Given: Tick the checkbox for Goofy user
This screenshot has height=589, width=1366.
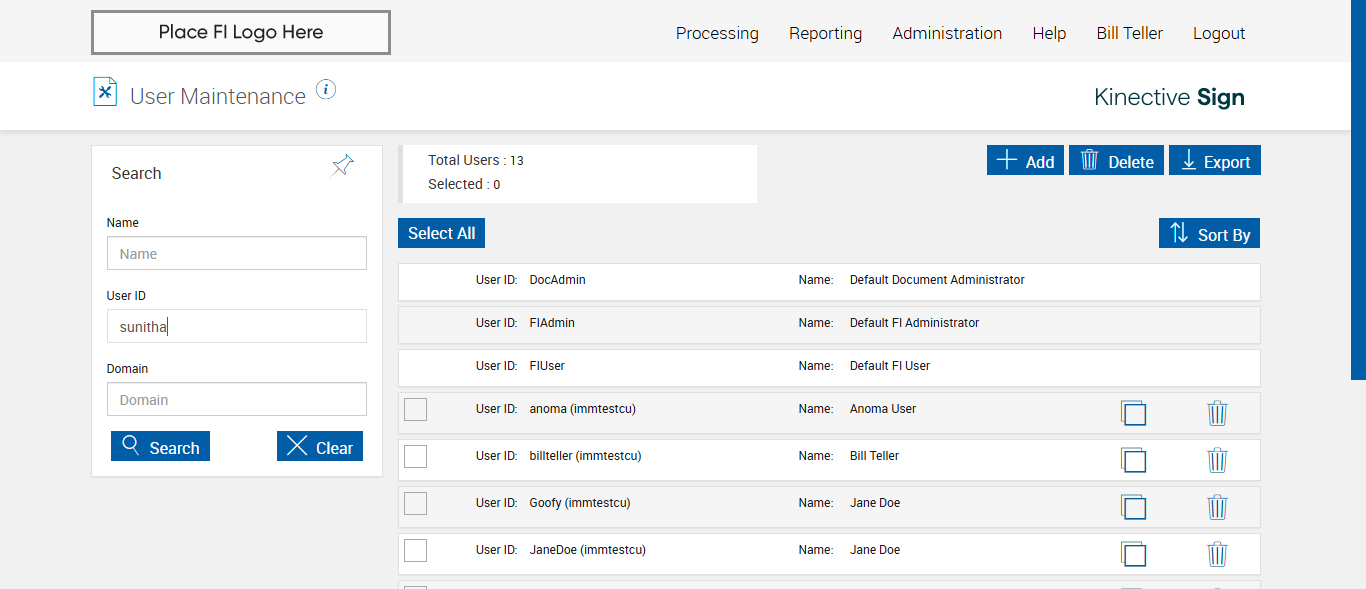Looking at the screenshot, I should (415, 503).
